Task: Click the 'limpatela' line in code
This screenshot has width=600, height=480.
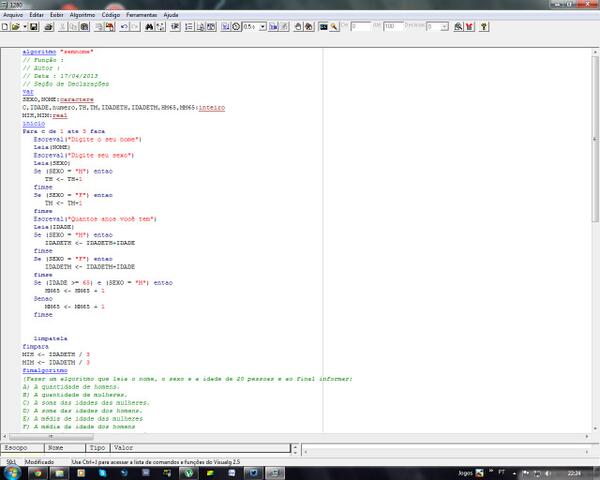Action: (x=51, y=339)
